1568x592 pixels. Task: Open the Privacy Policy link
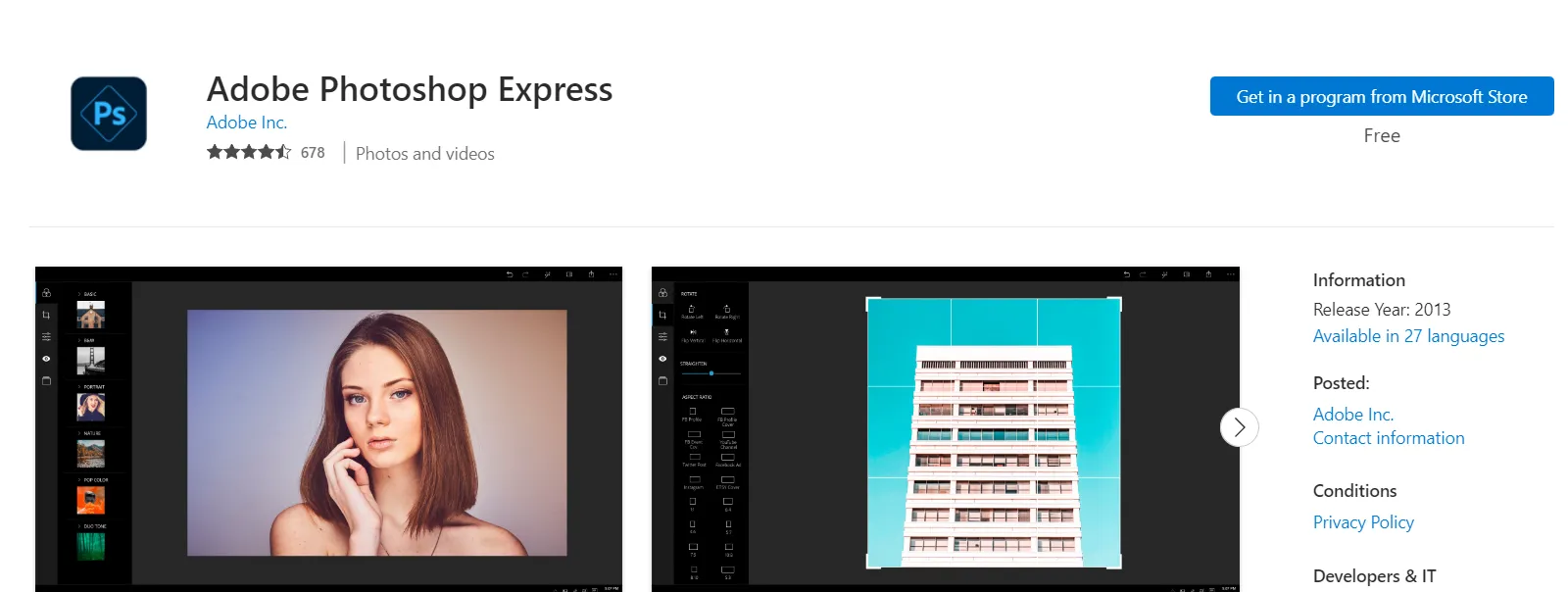tap(1362, 522)
